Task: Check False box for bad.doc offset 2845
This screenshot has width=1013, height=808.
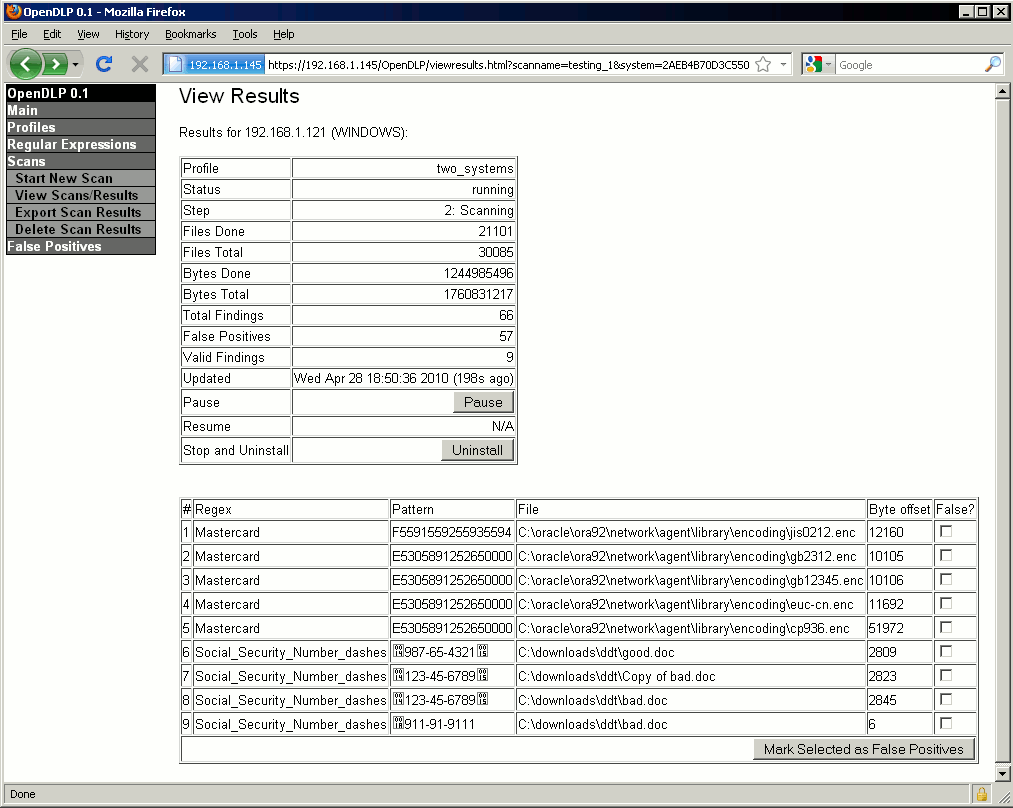Action: [x=946, y=699]
